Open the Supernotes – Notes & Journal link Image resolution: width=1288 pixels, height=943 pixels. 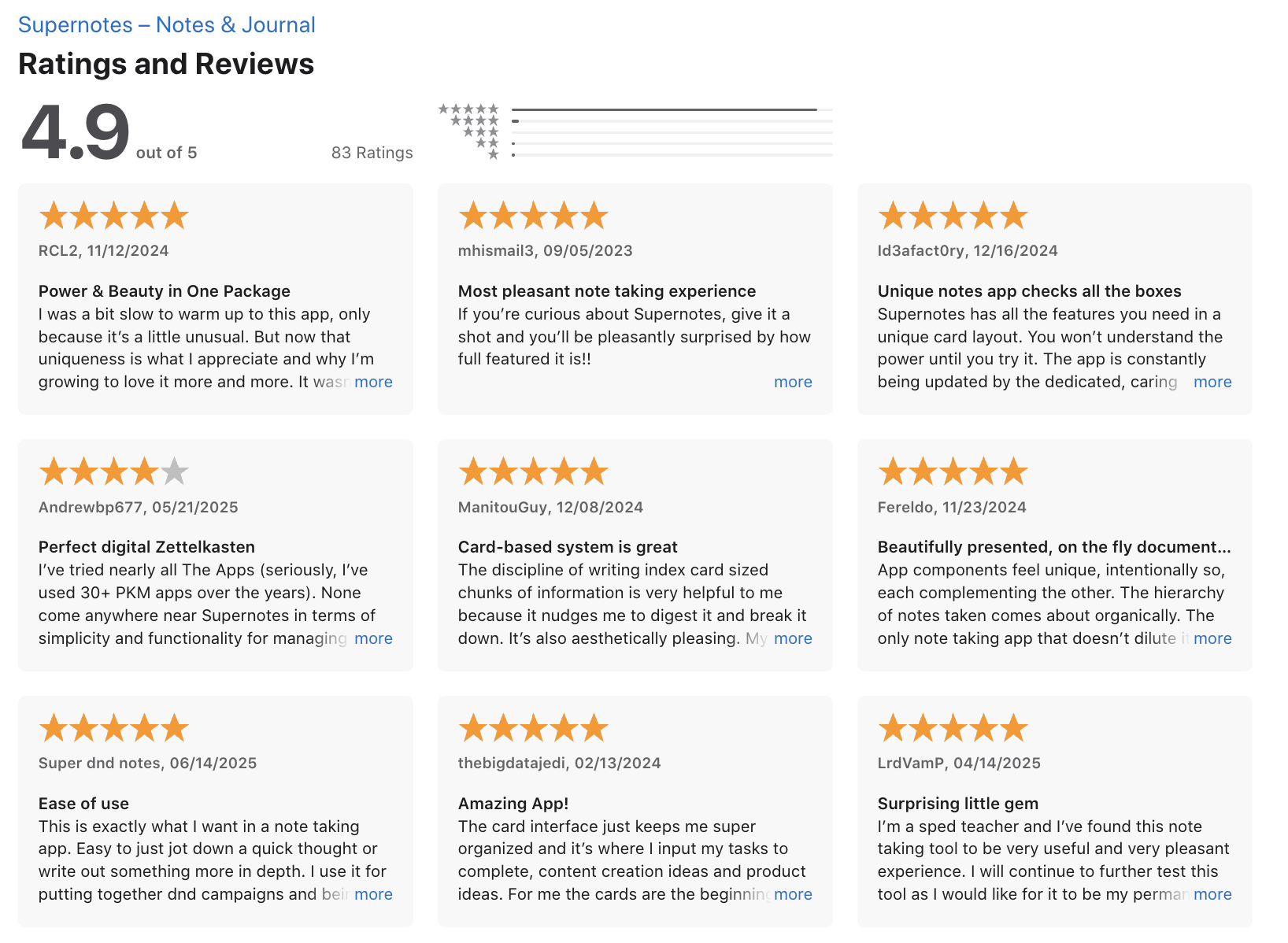(x=166, y=24)
